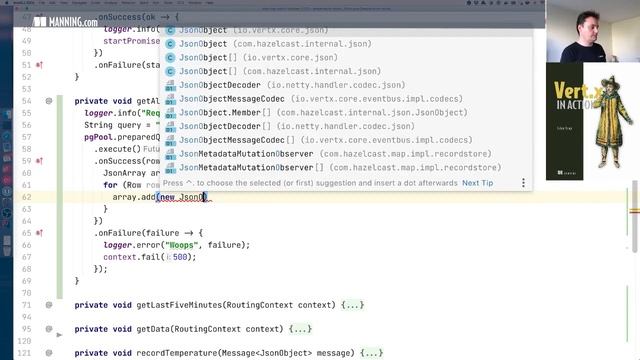Click icon beside JsonObjectMessageCodec entry
640x360 pixels.
tap(170, 99)
